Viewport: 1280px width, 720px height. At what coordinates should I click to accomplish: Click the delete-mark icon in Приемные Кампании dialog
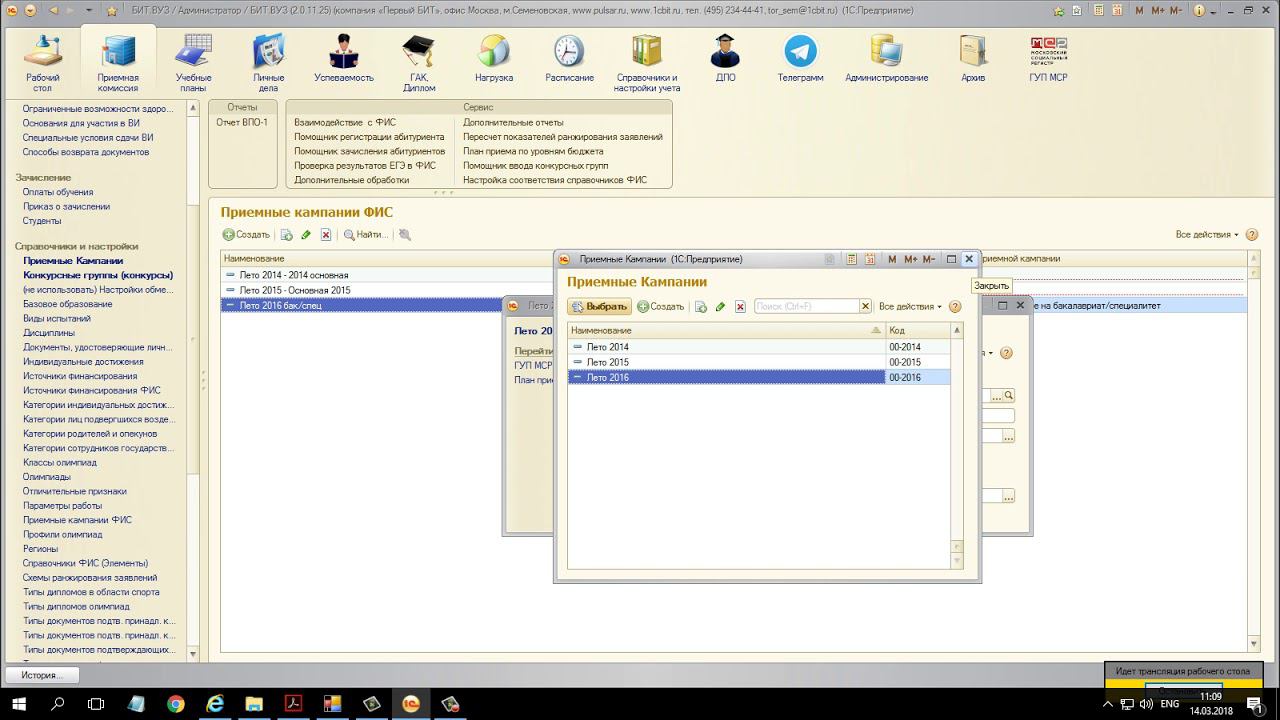pyautogui.click(x=740, y=307)
